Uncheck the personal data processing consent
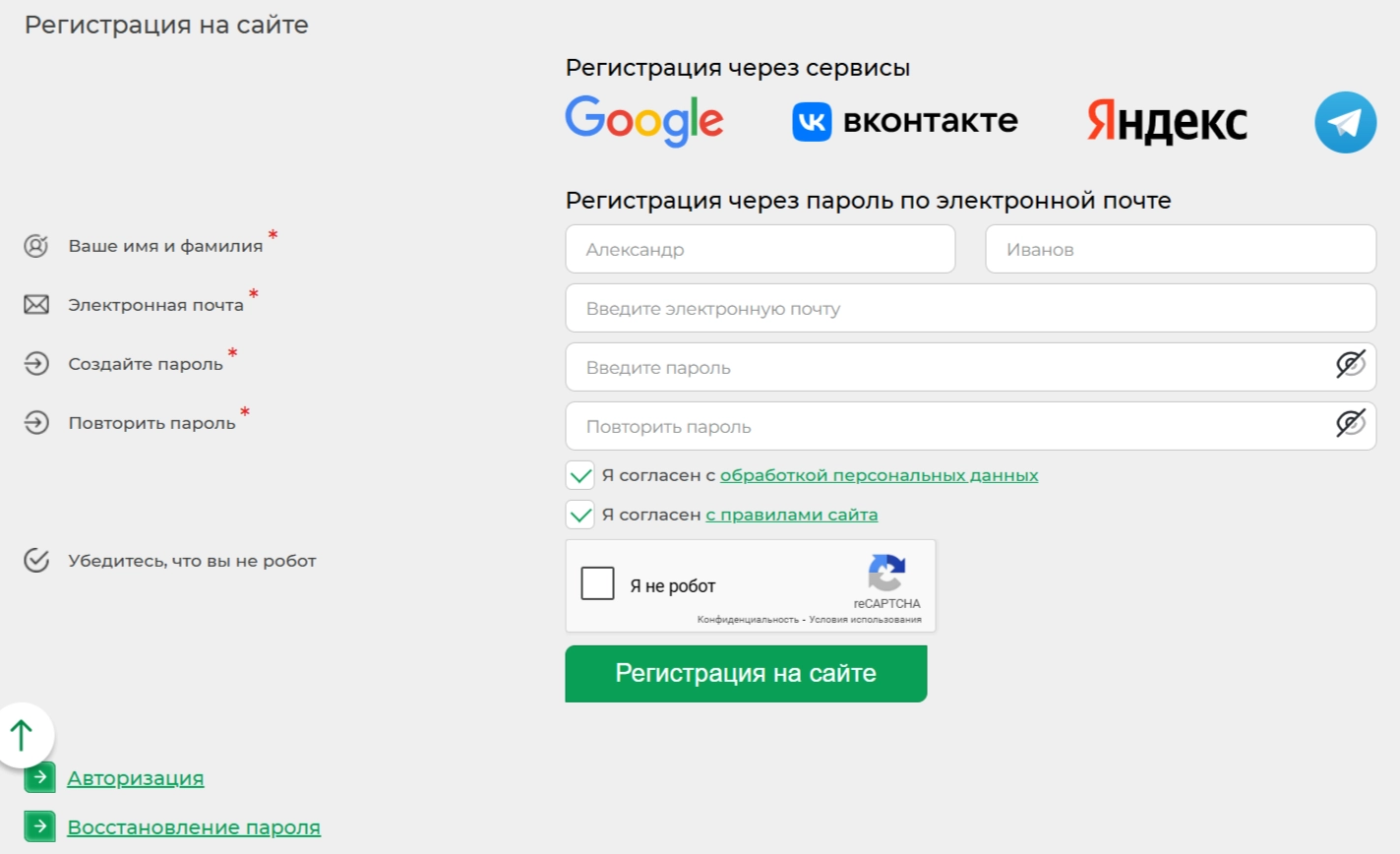Screen dimensions: 1400x854 [x=580, y=475]
